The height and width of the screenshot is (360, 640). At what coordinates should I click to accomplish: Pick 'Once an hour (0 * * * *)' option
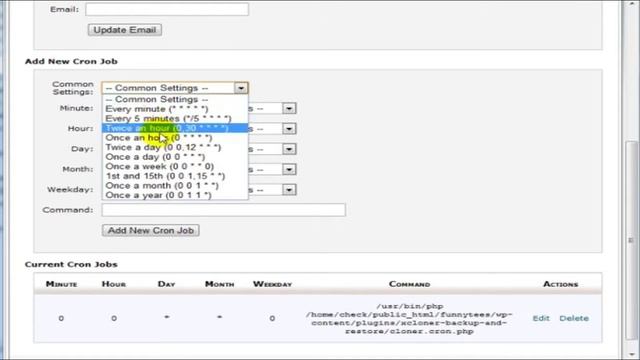[x=175, y=138]
